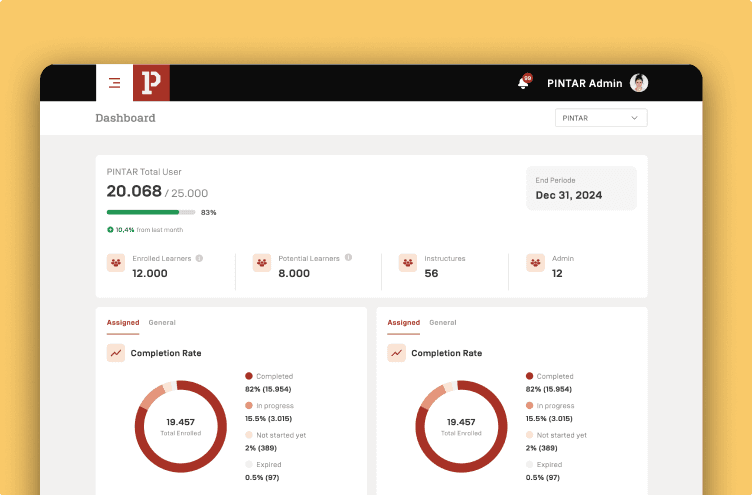Click the right Completion Rate chart icon
Screen dimensions: 752x495
point(397,353)
